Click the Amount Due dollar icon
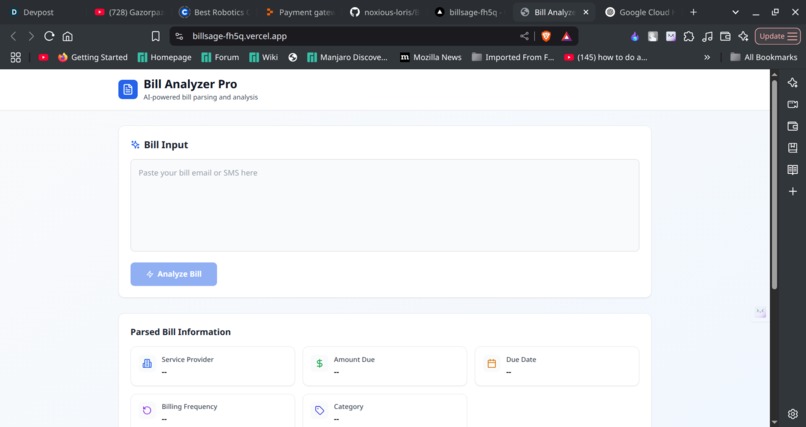 pyautogui.click(x=319, y=364)
